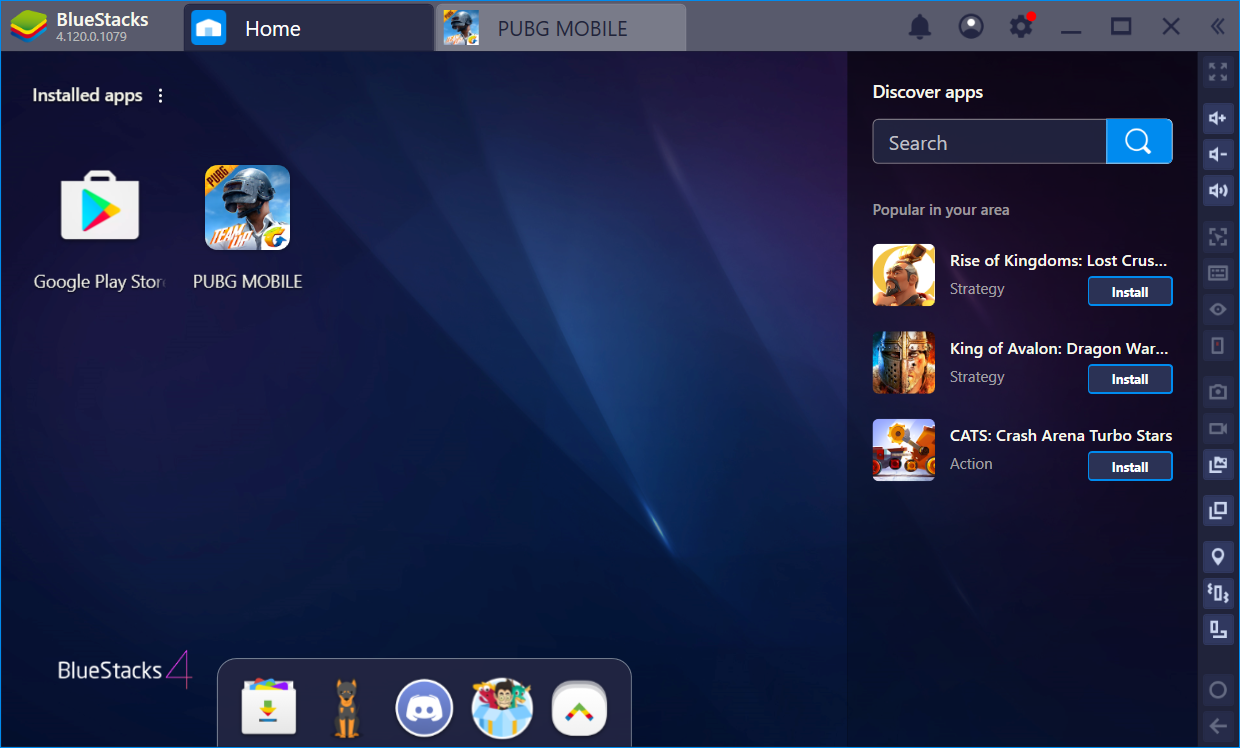
Task: Open the white colorful-arrow dock icon
Action: (x=580, y=707)
